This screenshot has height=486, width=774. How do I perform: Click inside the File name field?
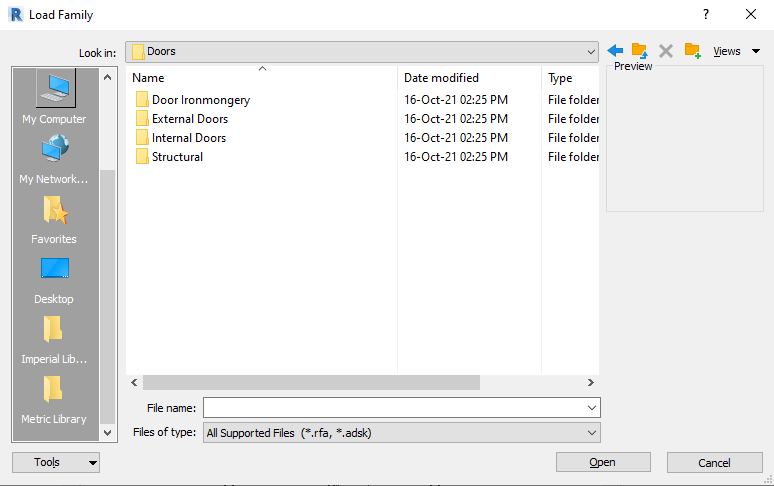point(394,408)
